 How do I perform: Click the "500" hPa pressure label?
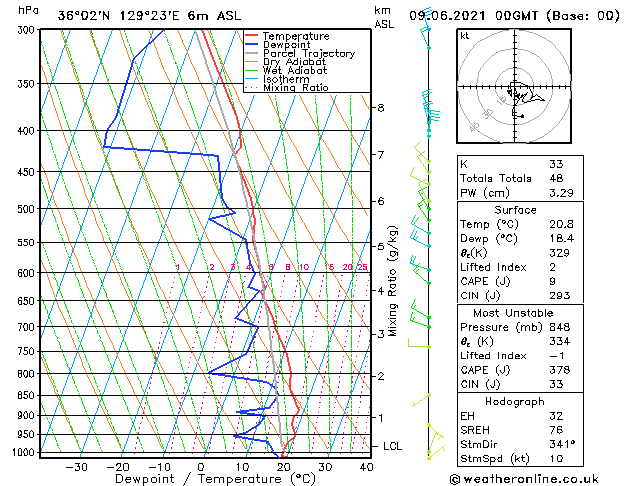point(28,209)
